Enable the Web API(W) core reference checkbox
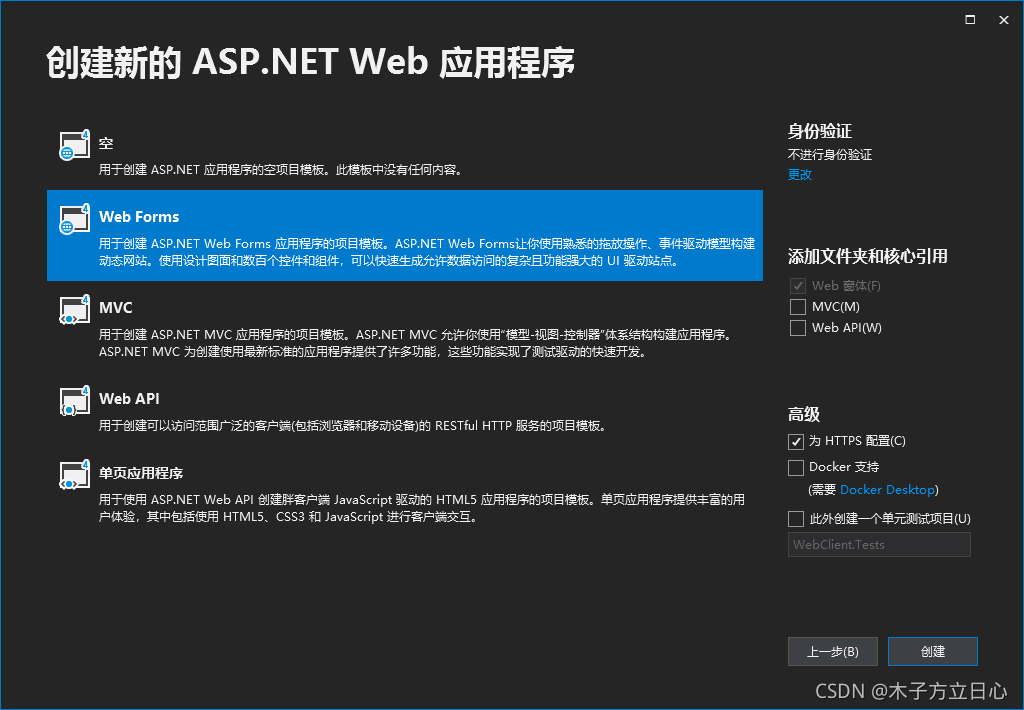The height and width of the screenshot is (710, 1024). click(x=797, y=327)
